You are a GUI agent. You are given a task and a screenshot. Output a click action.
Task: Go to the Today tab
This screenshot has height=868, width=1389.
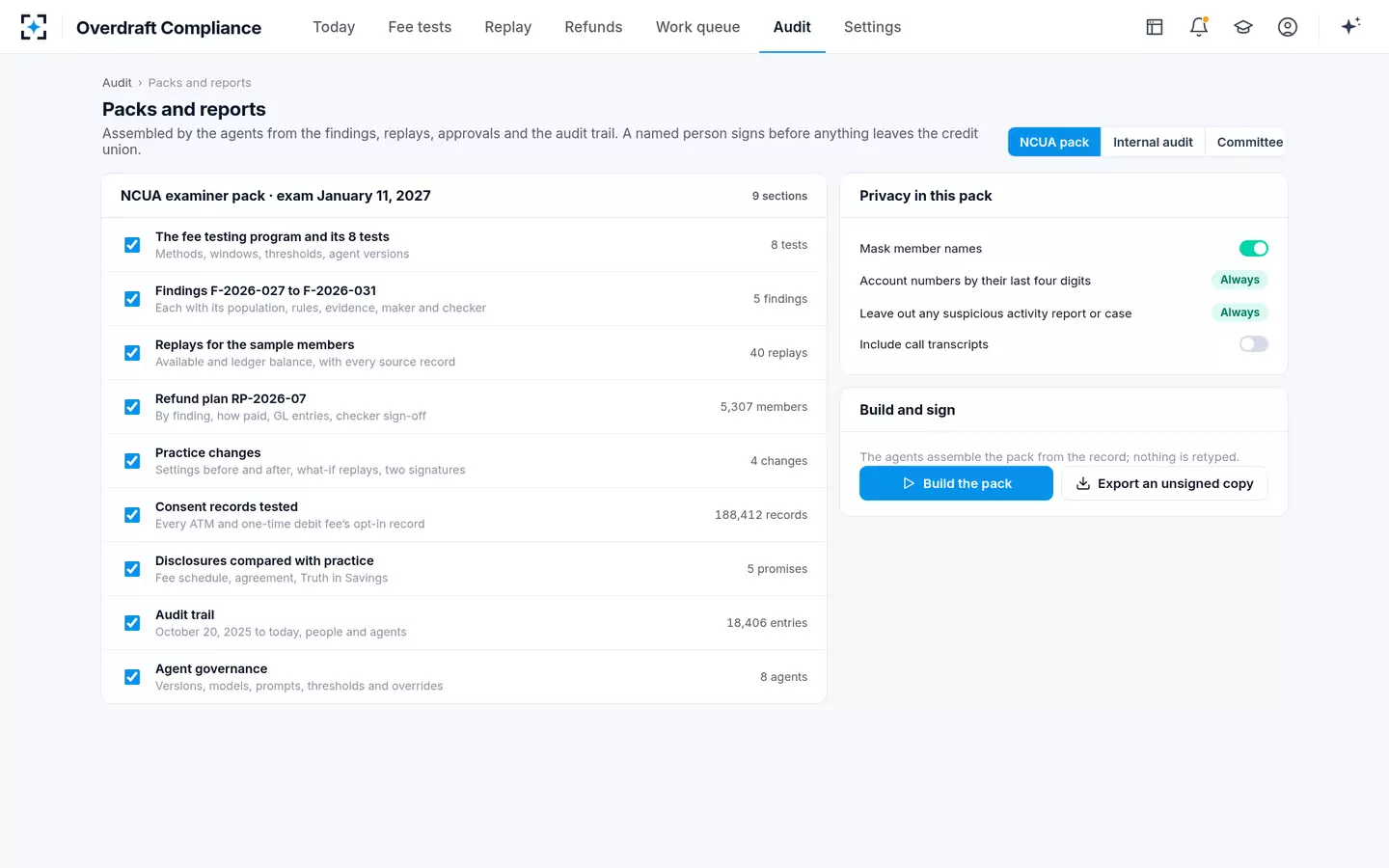pos(334,27)
